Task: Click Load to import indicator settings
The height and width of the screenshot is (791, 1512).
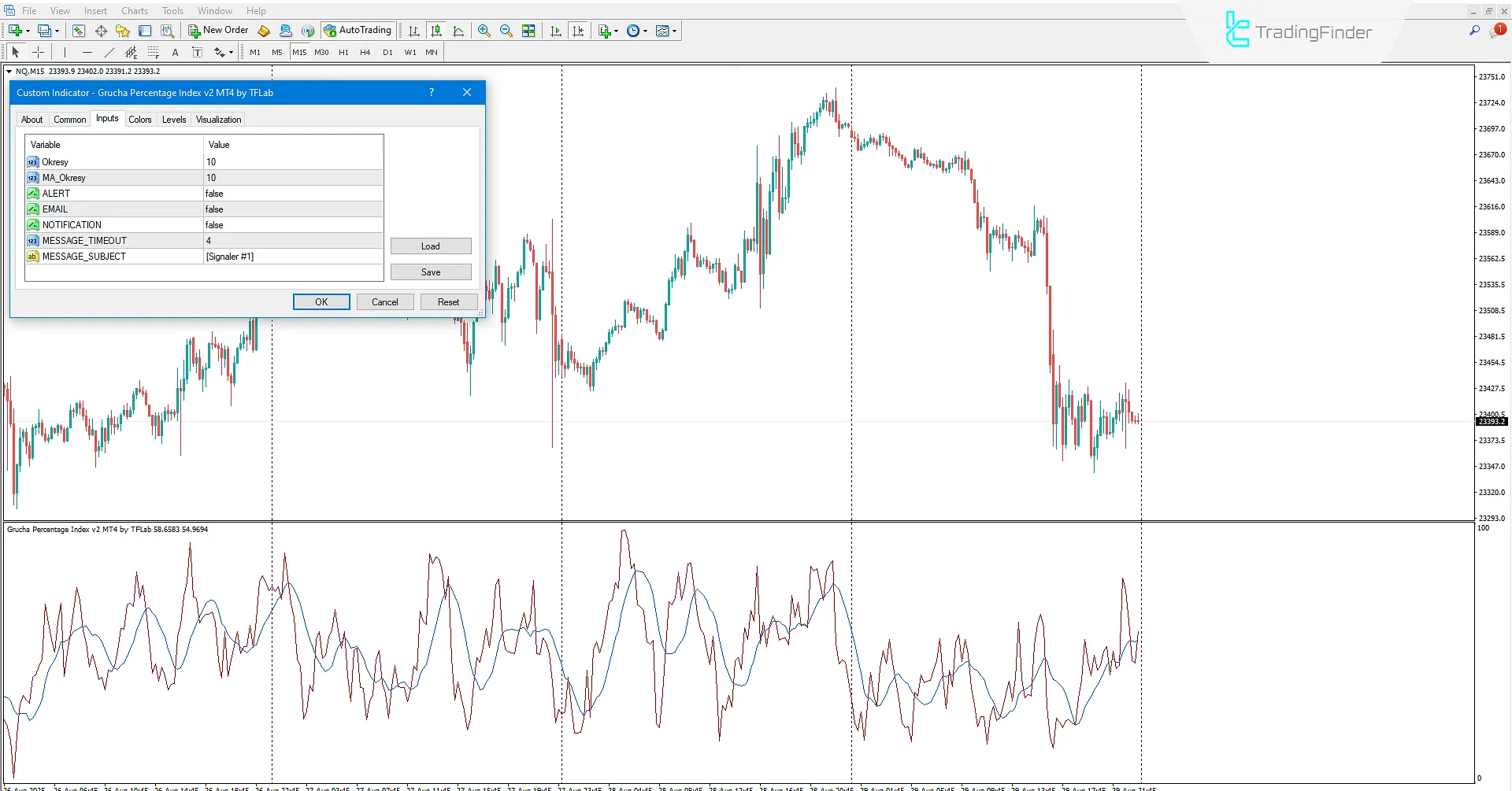Action: 431,246
